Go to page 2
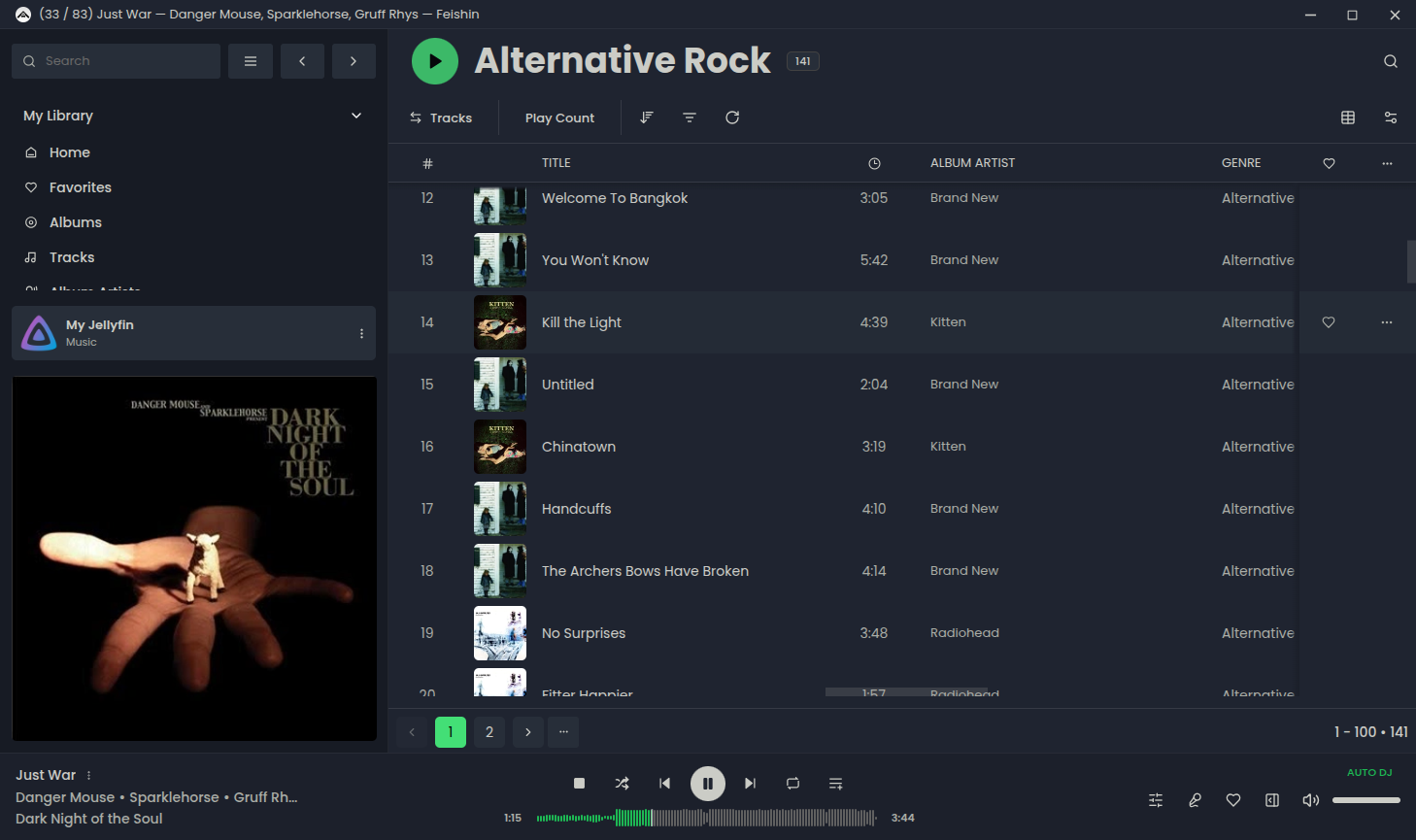 click(489, 732)
